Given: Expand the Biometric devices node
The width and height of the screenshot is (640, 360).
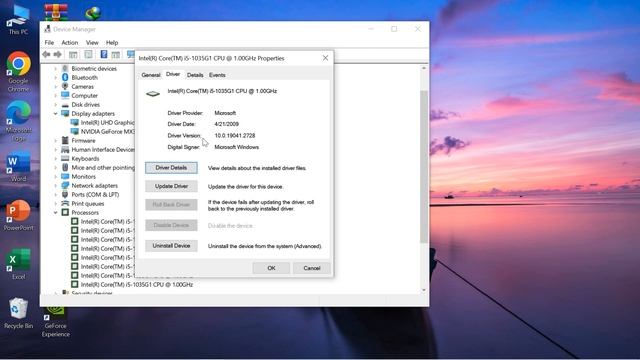Looking at the screenshot, I should [56, 69].
